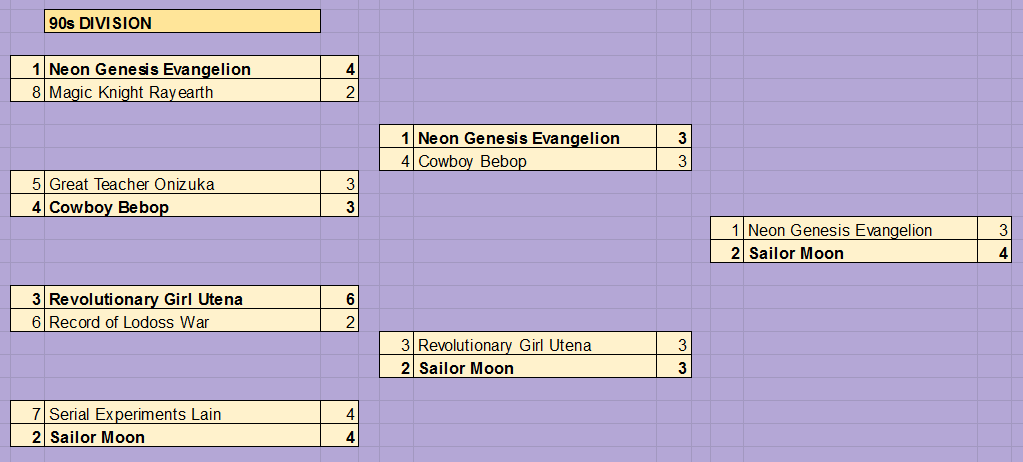Select Neon Genesis Evangelion in the final

coord(861,228)
